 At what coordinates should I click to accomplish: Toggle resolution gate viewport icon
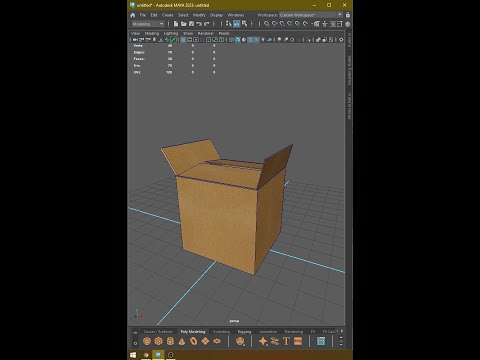point(196,40)
